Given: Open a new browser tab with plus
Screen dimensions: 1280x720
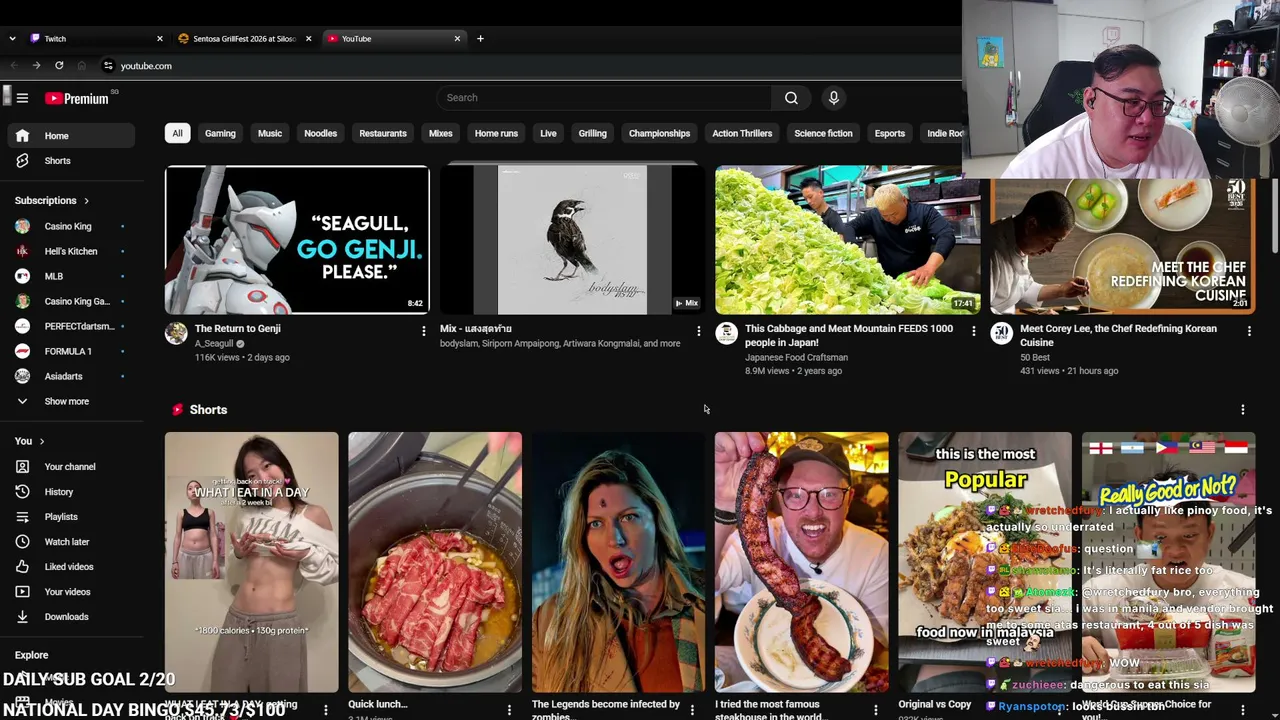Looking at the screenshot, I should (480, 39).
